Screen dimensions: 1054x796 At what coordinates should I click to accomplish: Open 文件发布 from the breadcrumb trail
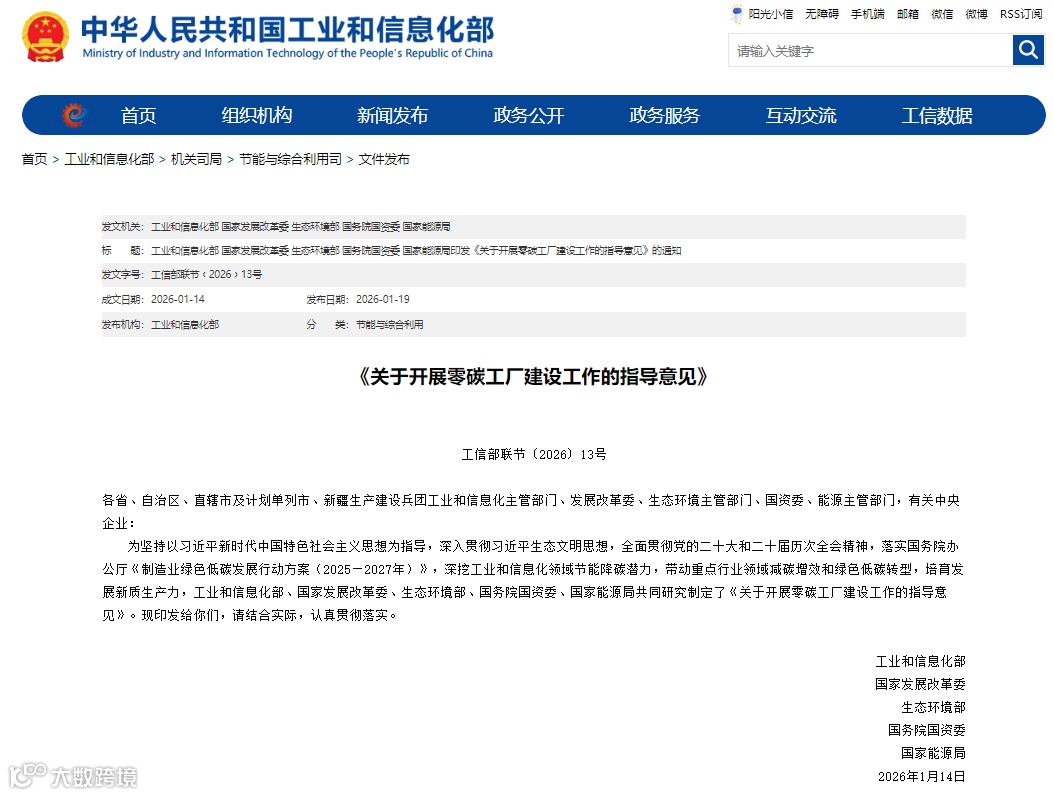coord(385,158)
